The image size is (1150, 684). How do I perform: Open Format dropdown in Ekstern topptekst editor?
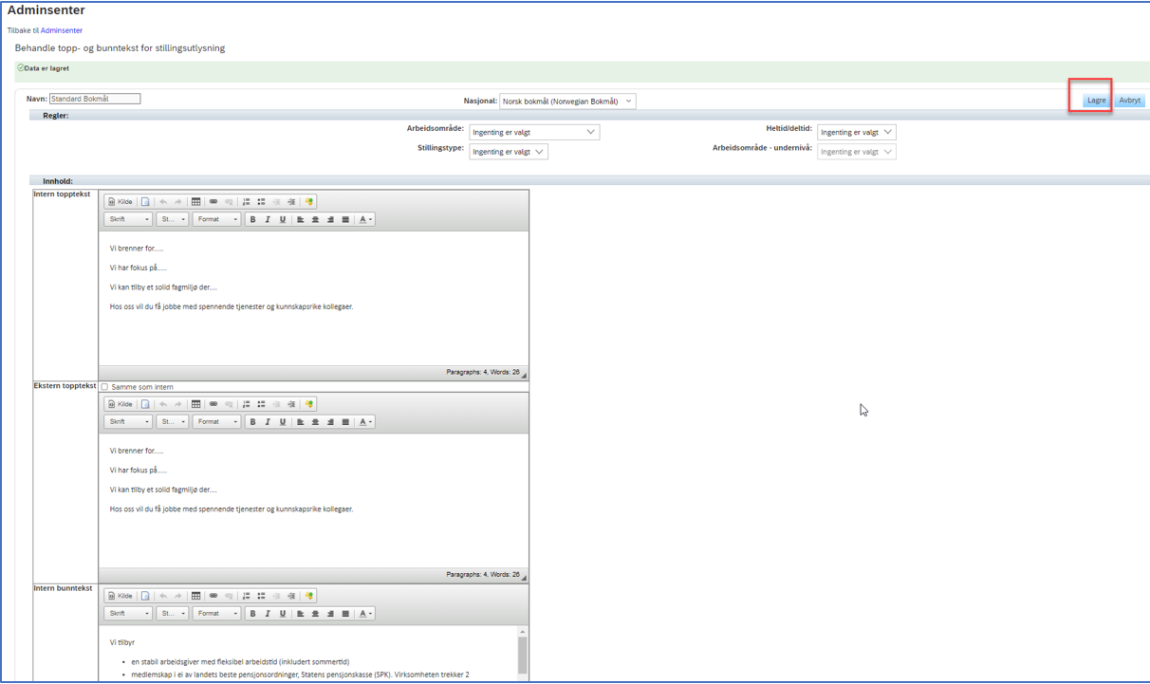click(216, 422)
